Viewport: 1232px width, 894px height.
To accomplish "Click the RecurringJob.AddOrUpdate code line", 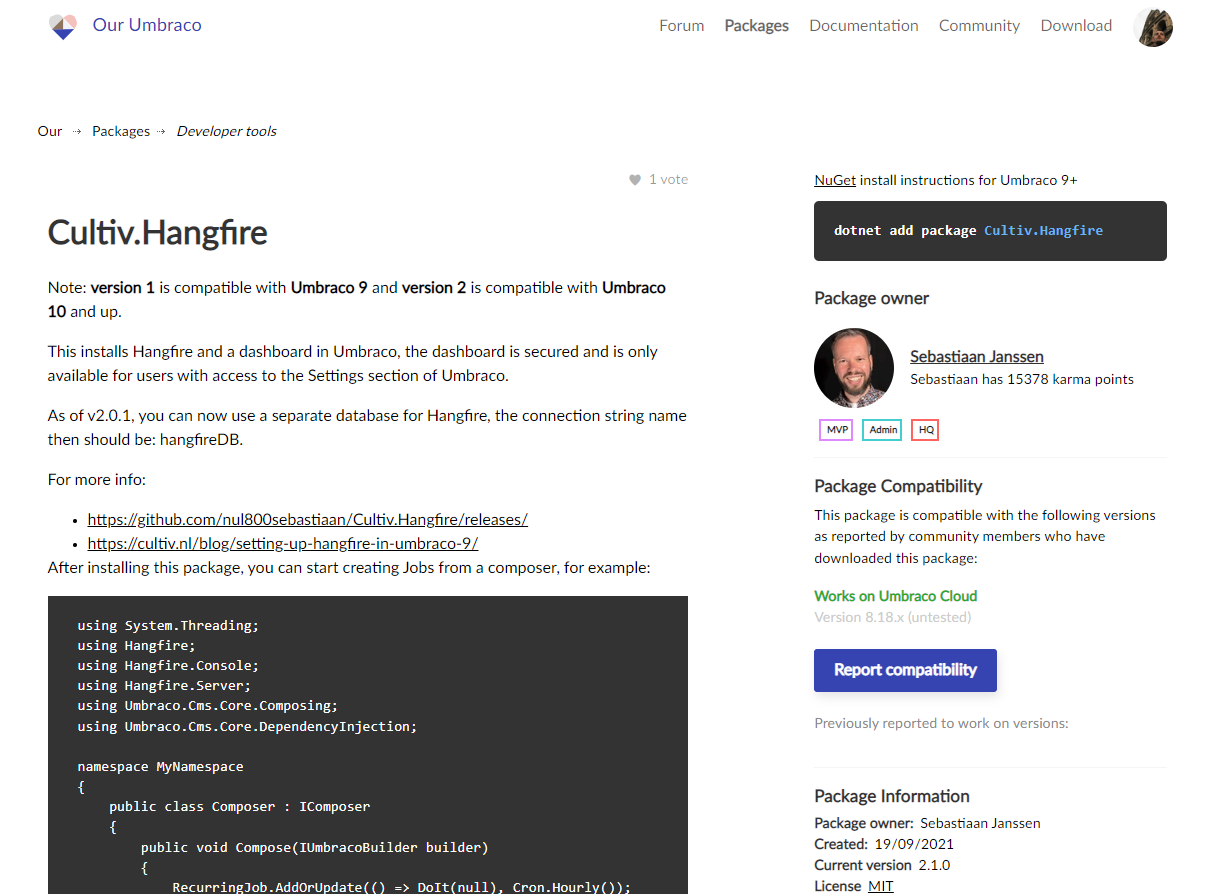I will (402, 887).
